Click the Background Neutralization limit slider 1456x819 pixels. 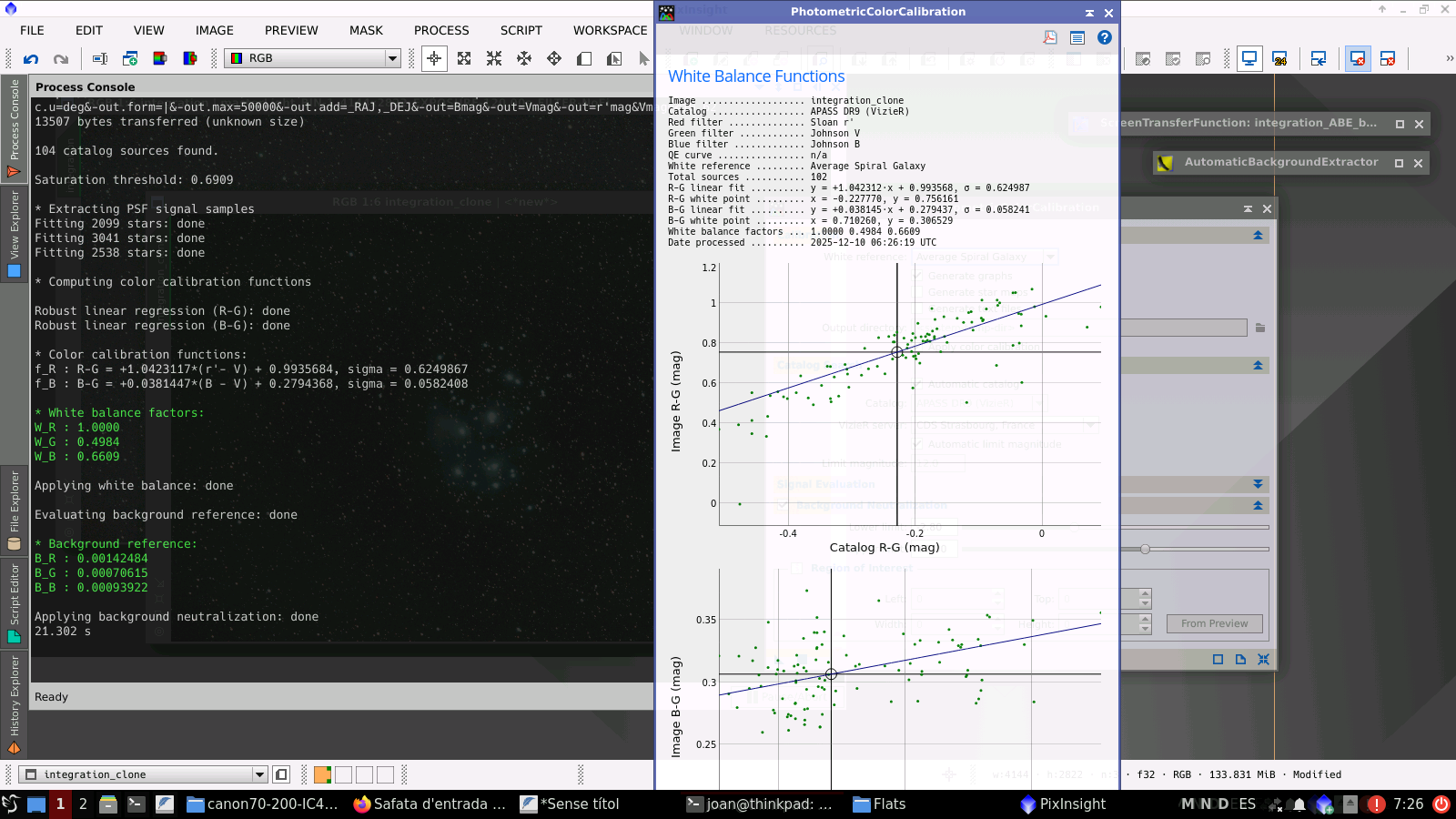click(x=1075, y=526)
